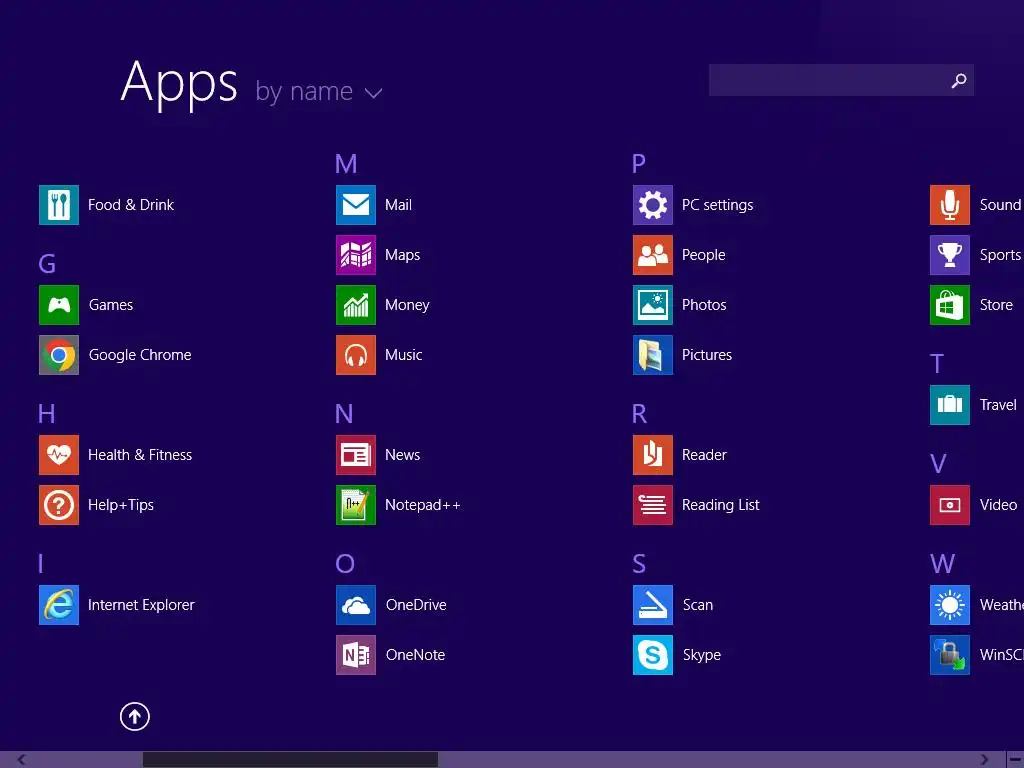Click the T section letter header
This screenshot has height=768, width=1024.
(936, 364)
